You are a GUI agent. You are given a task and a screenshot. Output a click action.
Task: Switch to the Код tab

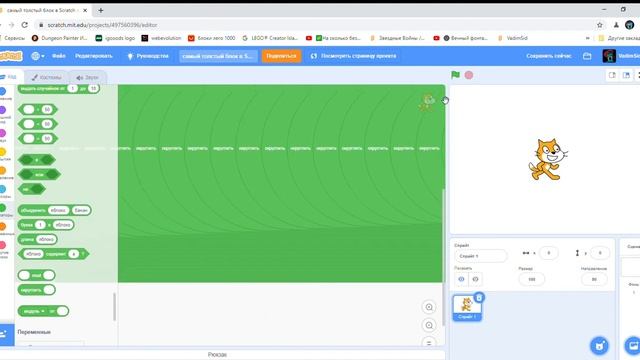pyautogui.click(x=9, y=77)
